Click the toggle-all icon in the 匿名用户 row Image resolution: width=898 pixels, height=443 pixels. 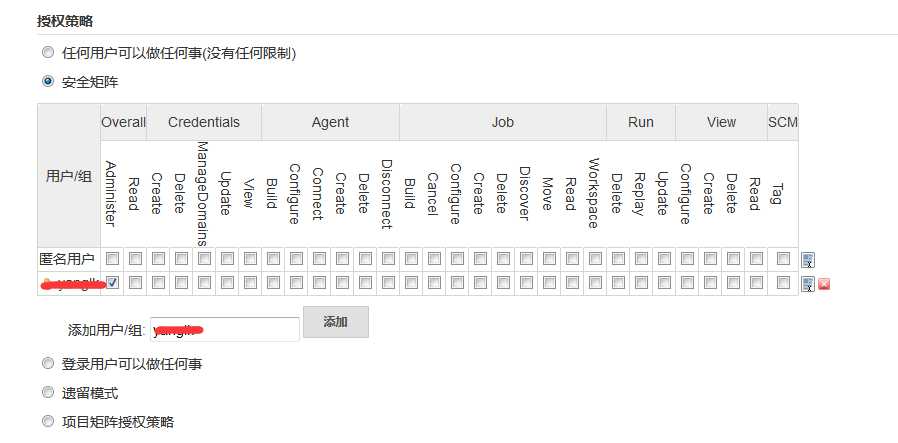(808, 259)
